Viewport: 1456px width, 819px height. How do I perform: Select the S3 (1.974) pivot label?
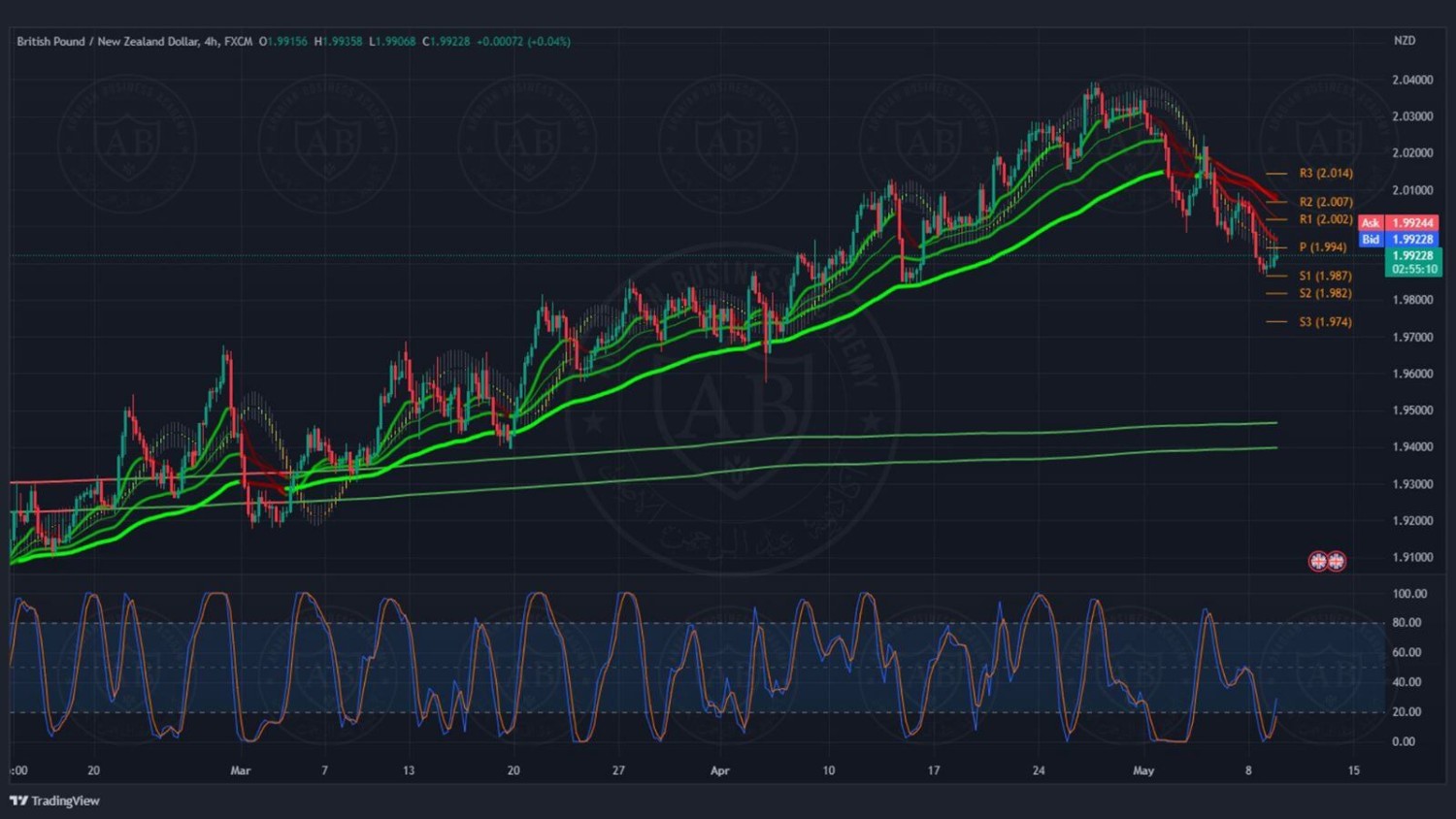[x=1326, y=322]
